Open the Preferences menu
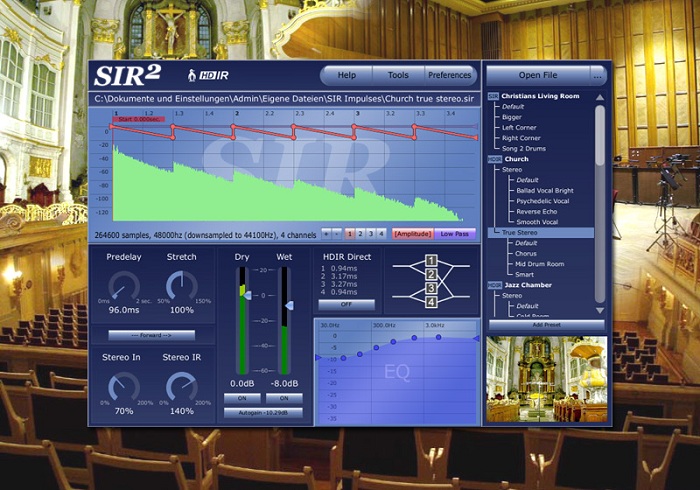Image resolution: width=700 pixels, height=490 pixels. 450,75
